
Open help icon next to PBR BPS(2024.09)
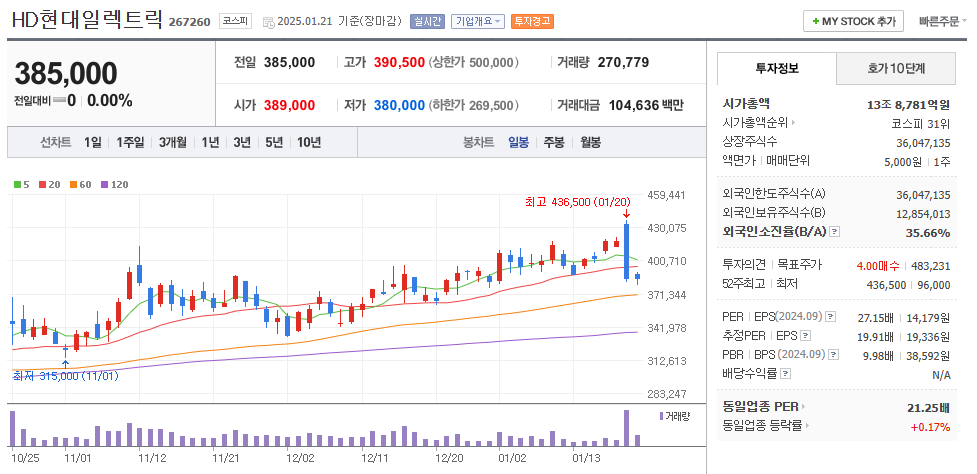click(x=834, y=355)
